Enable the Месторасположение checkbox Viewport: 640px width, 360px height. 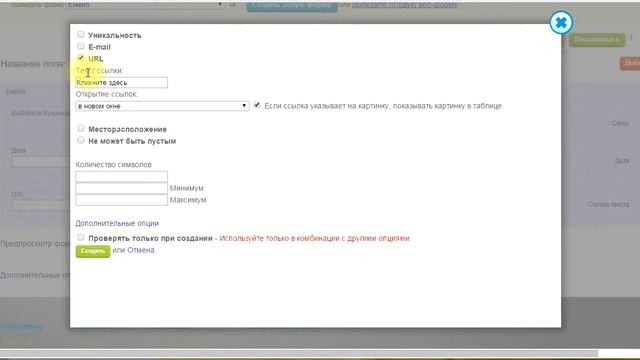click(81, 129)
